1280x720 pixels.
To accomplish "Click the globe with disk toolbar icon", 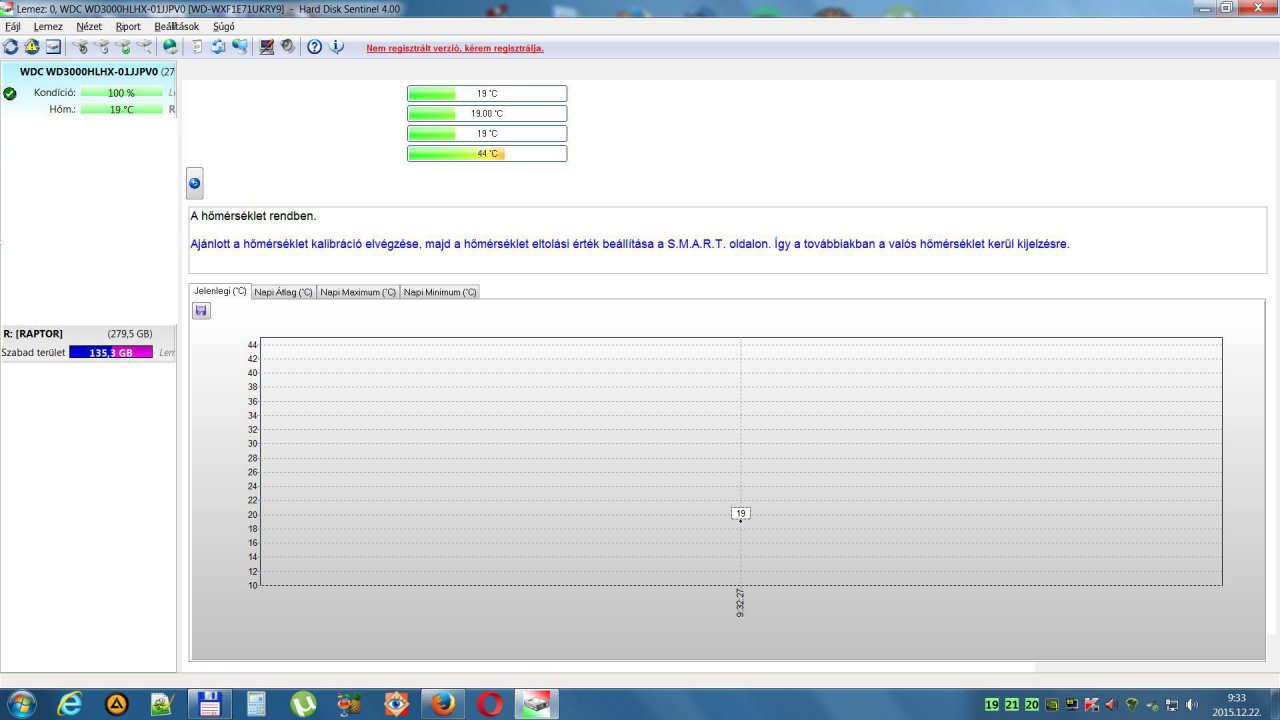I will point(170,47).
